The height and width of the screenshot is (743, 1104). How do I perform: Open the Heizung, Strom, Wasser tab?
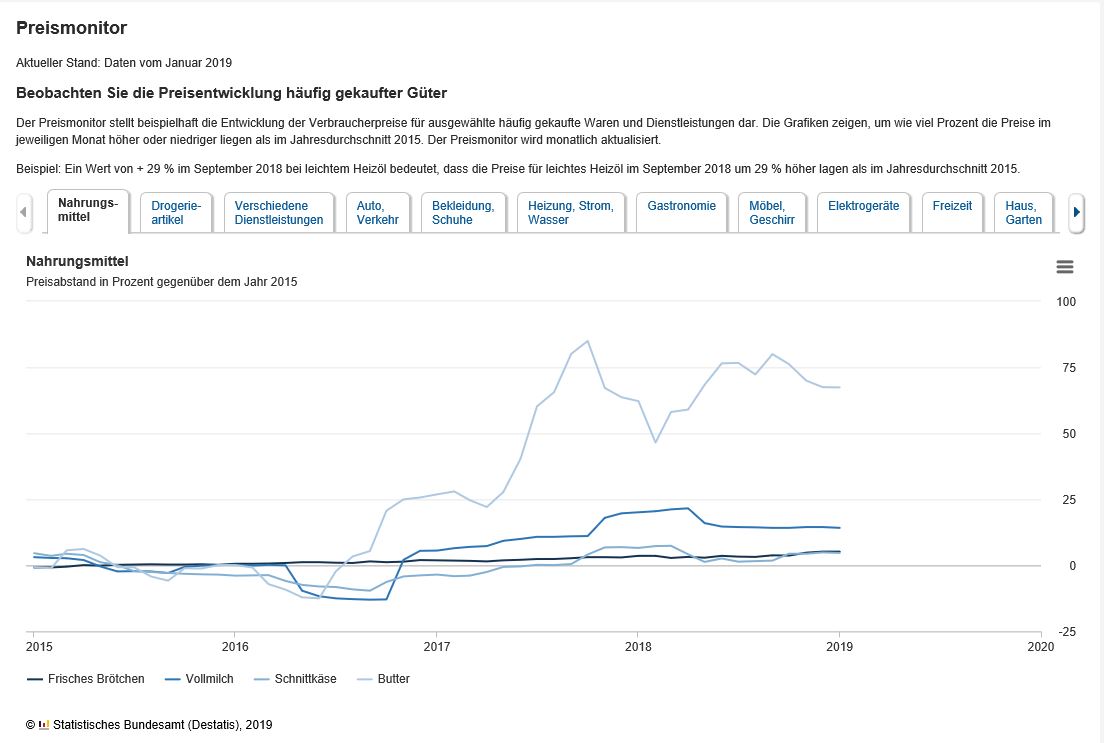[x=571, y=212]
